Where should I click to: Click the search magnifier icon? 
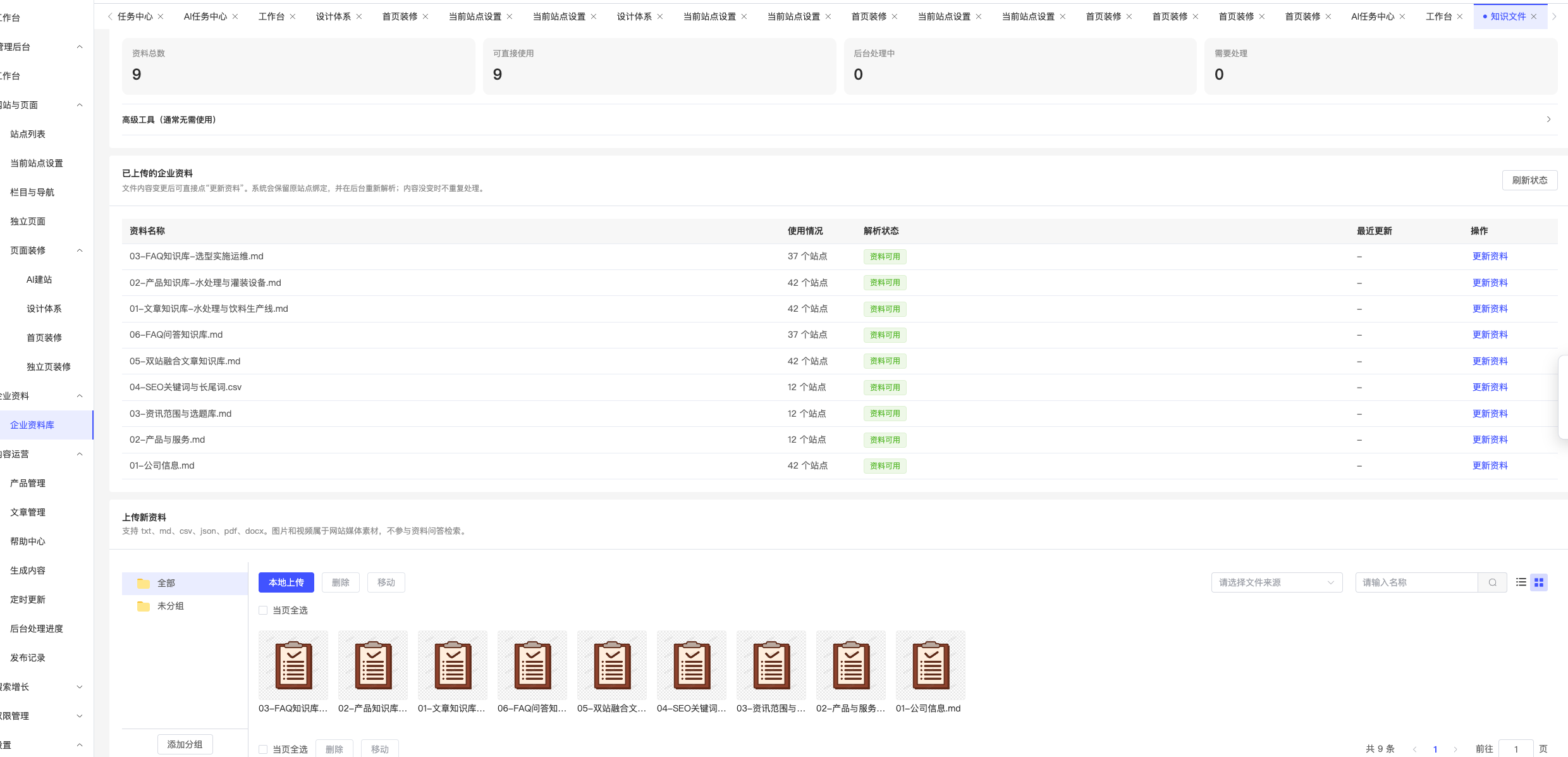click(1493, 582)
